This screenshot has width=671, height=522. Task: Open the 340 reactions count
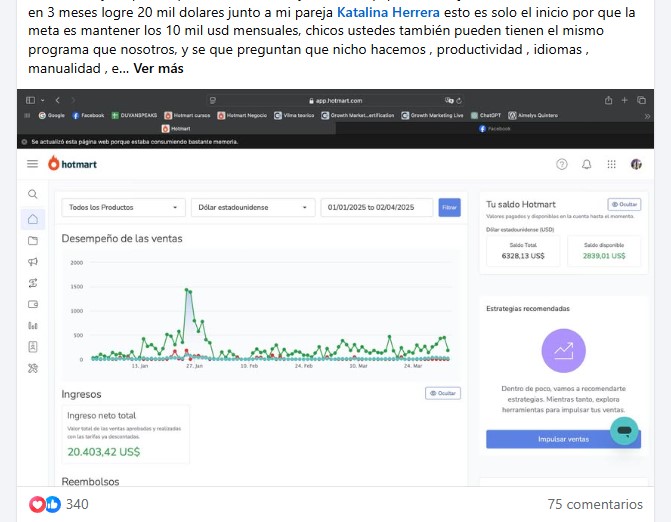coord(77,504)
